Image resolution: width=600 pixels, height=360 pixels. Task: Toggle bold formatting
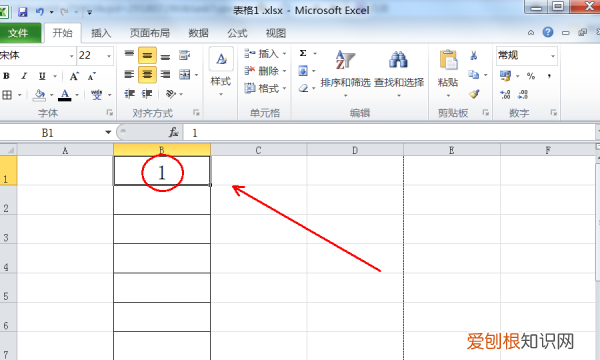pos(7,76)
